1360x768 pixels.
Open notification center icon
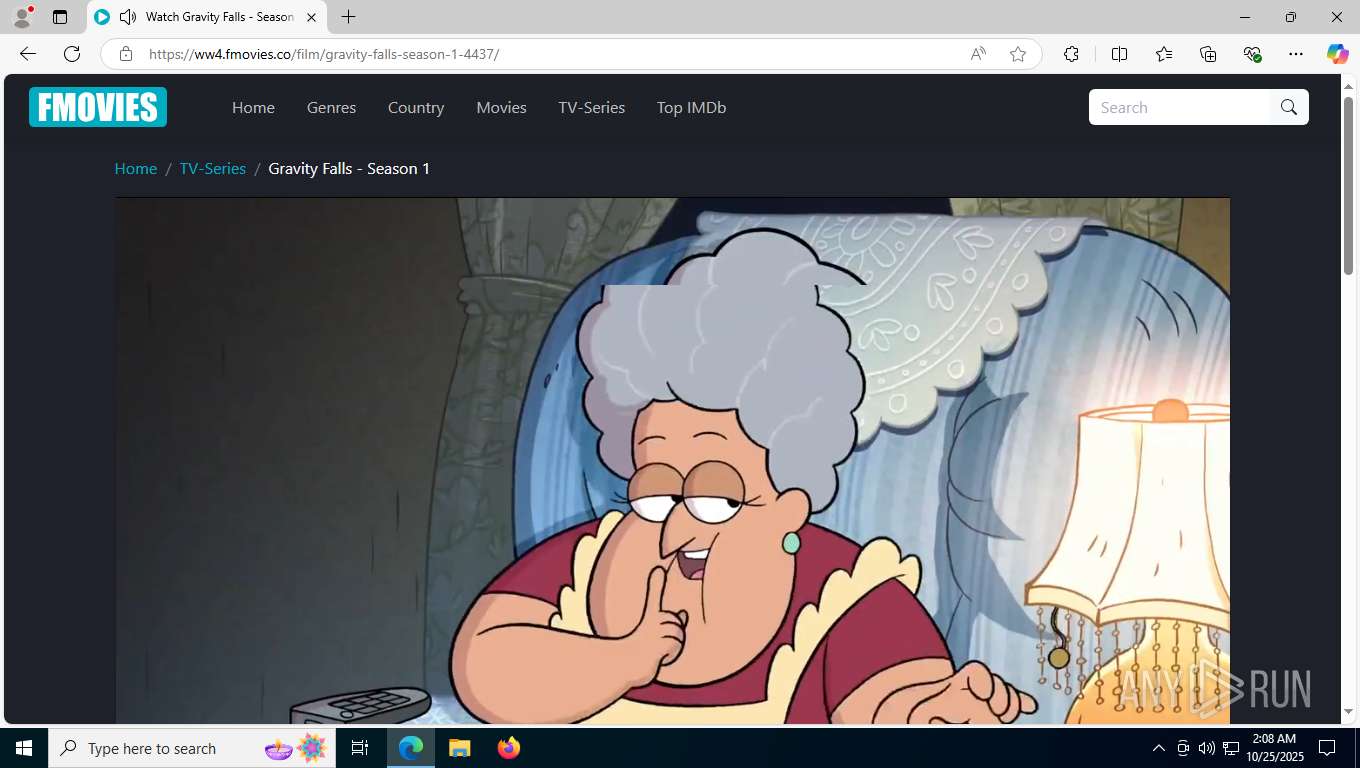[1327, 748]
